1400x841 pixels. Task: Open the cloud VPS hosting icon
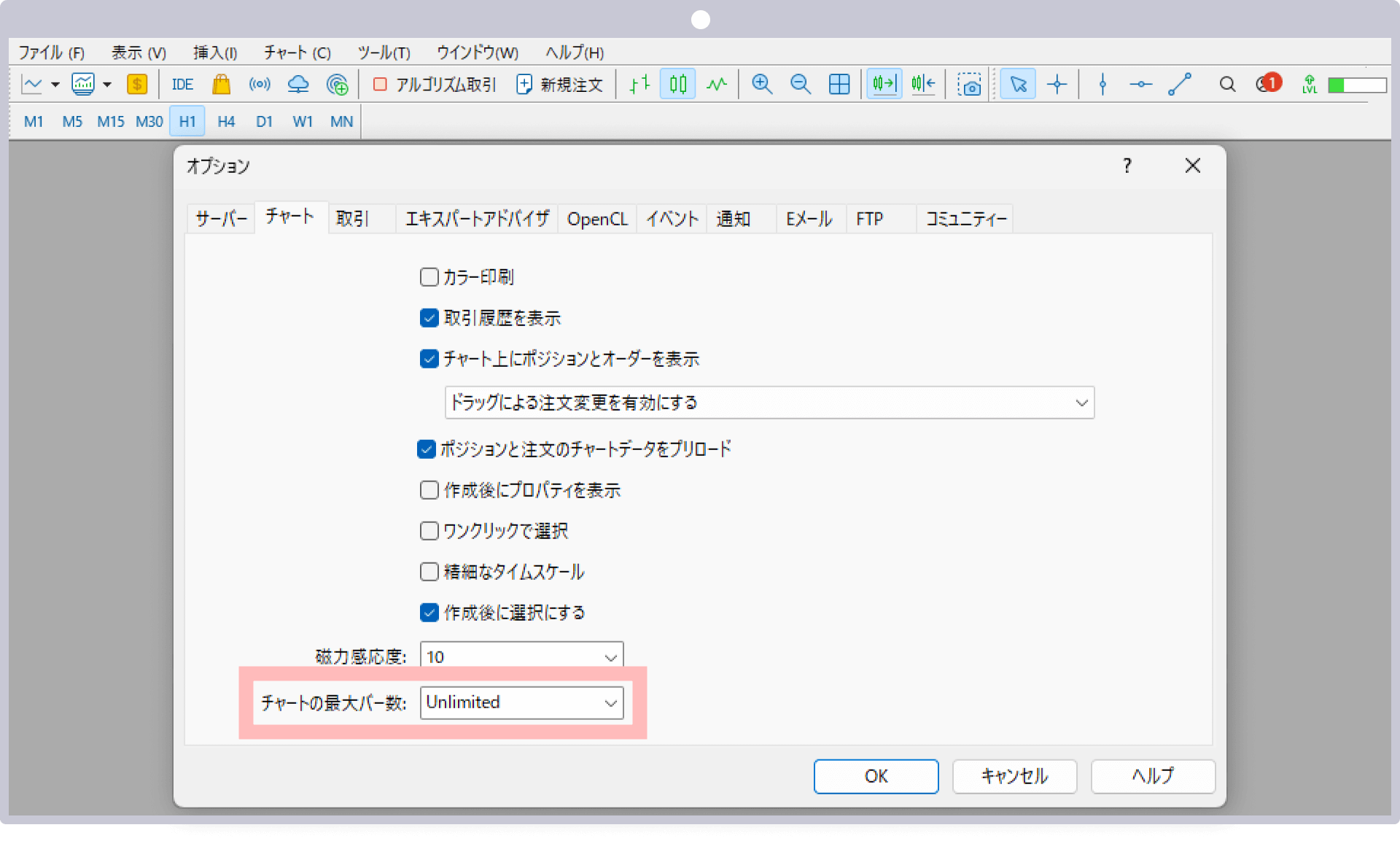(x=298, y=85)
